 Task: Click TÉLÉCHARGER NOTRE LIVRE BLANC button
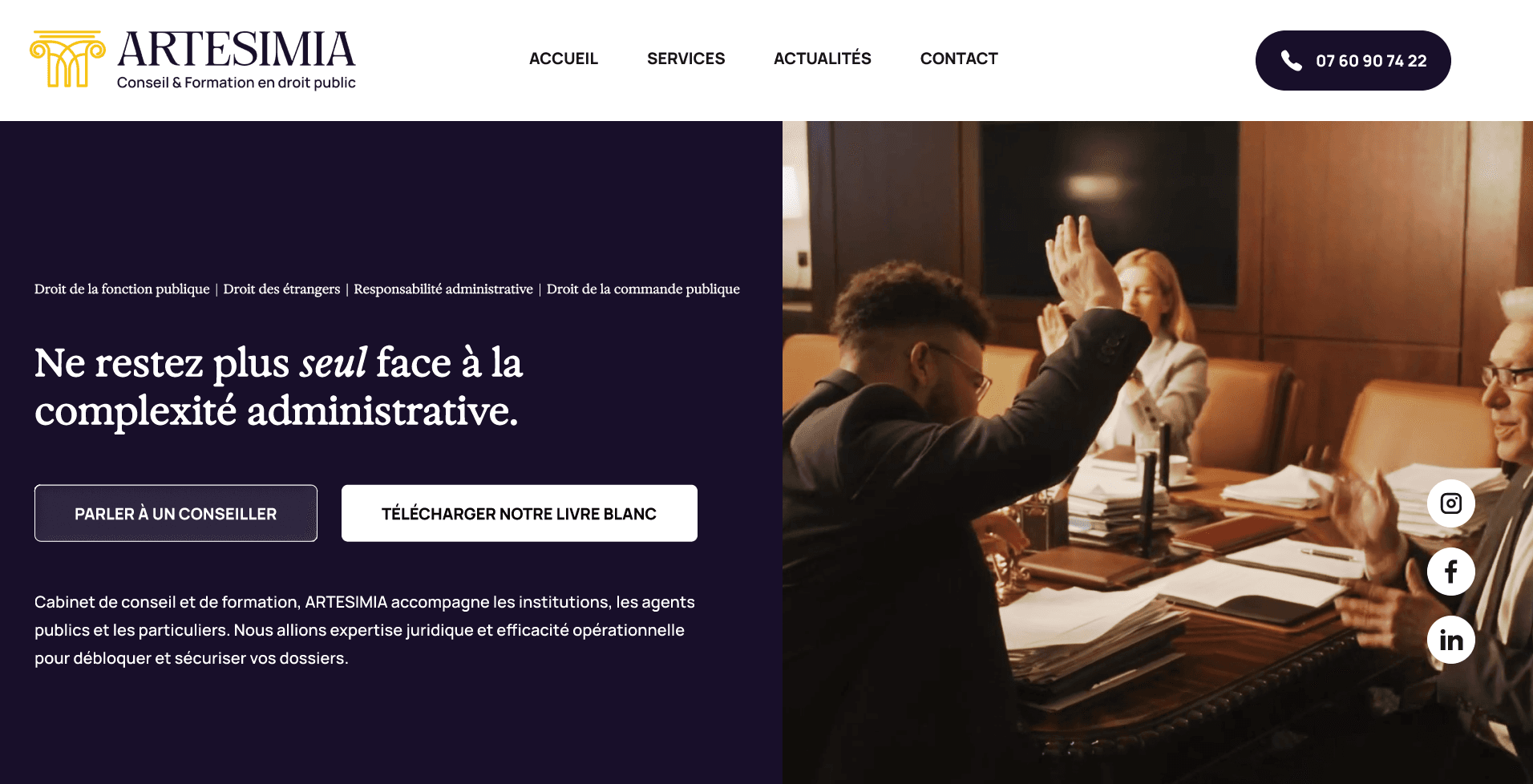(x=519, y=513)
